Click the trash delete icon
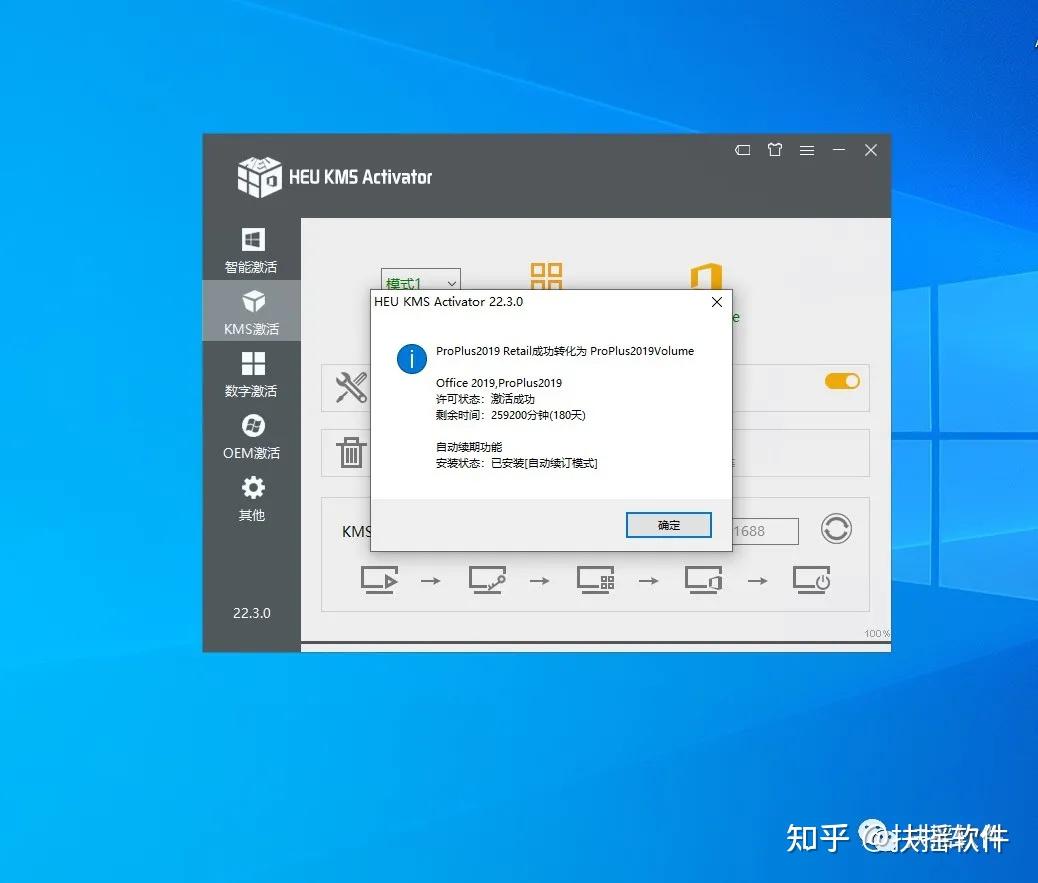The height and width of the screenshot is (883, 1038). click(x=349, y=453)
